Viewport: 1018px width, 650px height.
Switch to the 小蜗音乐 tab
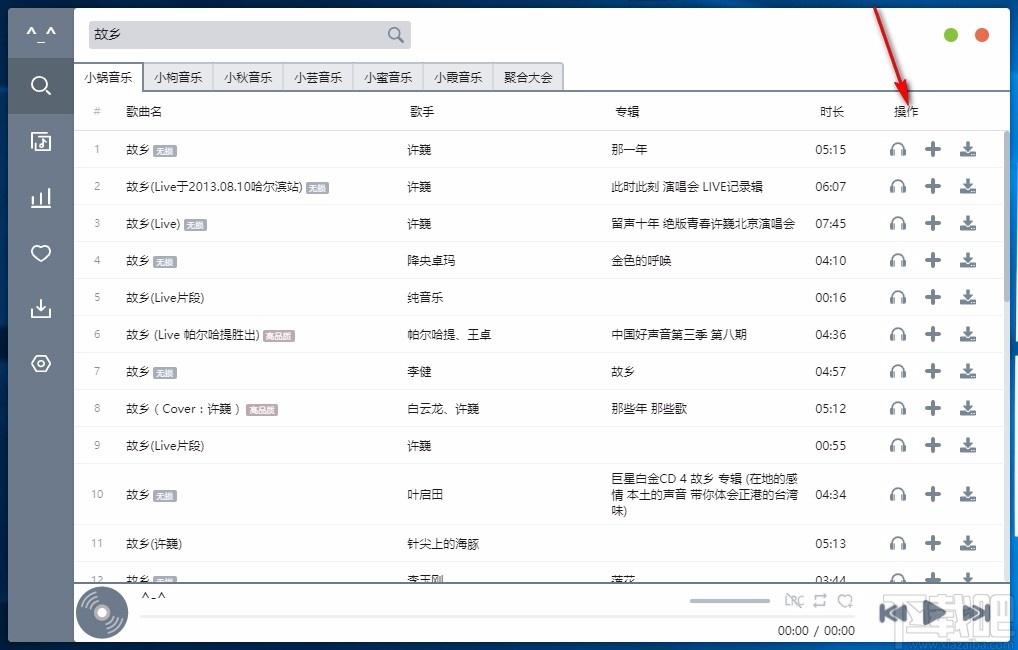pyautogui.click(x=108, y=77)
